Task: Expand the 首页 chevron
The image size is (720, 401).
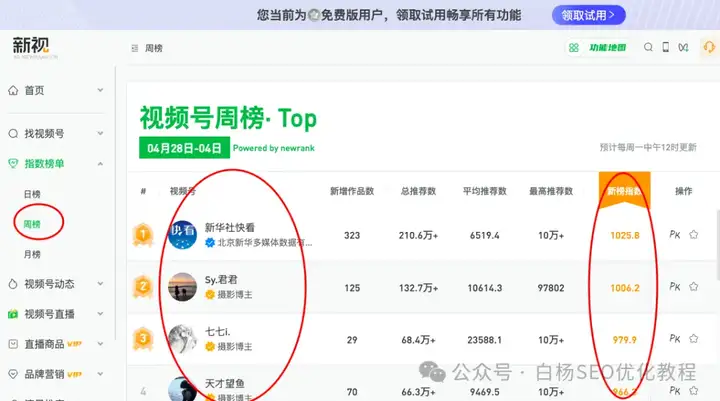Action: tap(100, 90)
